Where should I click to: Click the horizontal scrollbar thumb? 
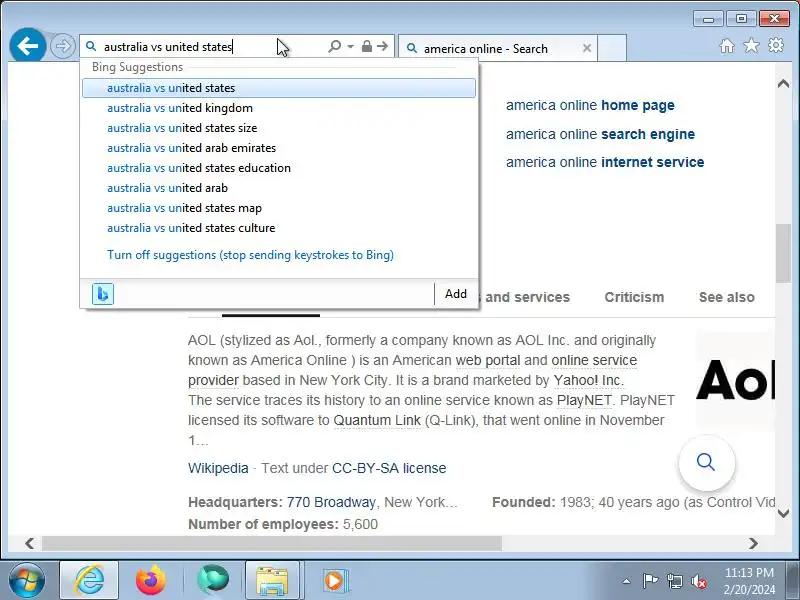(x=272, y=543)
